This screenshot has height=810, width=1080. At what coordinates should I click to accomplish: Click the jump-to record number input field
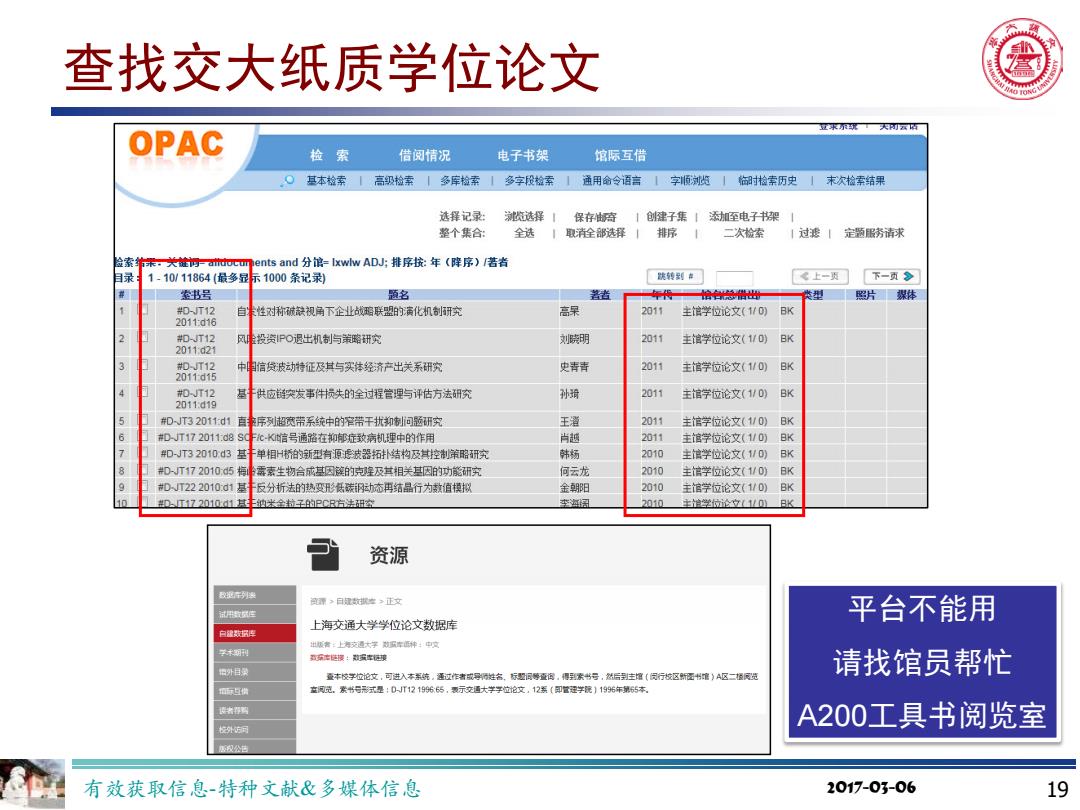[734, 277]
